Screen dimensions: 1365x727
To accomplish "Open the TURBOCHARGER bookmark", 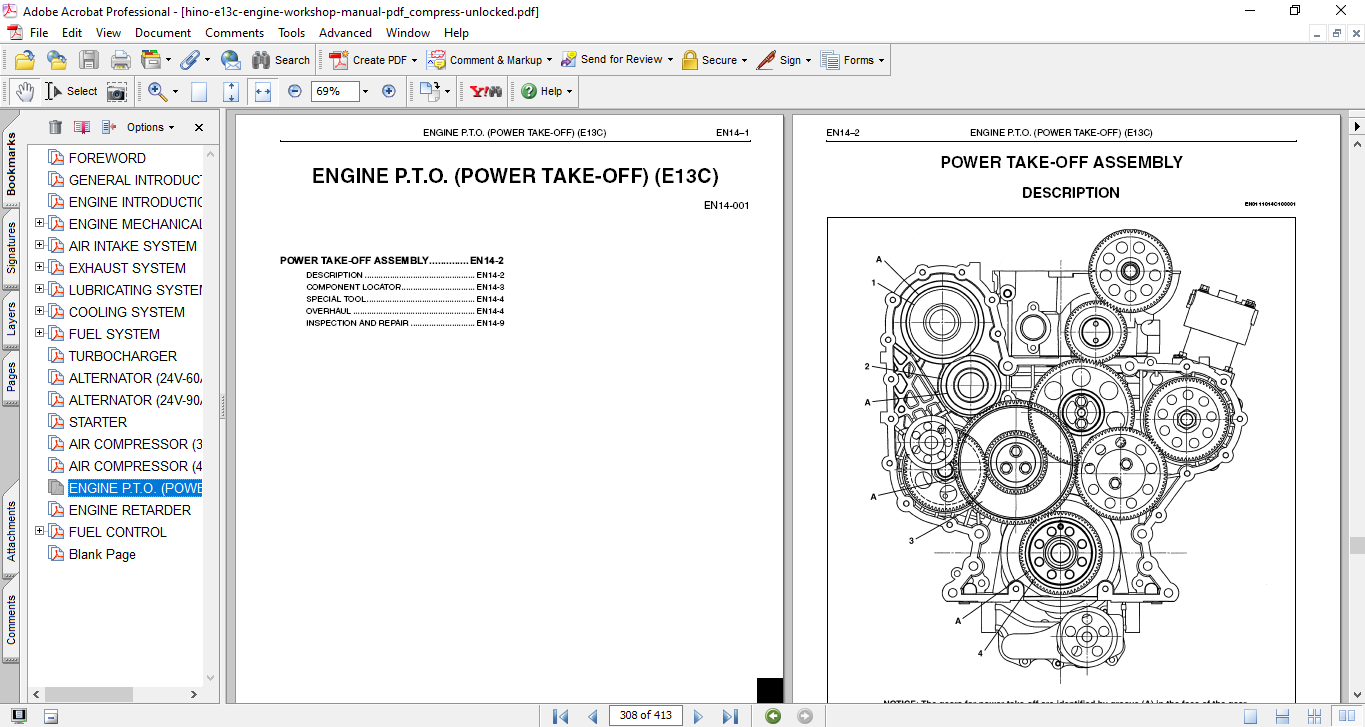I will tap(122, 356).
